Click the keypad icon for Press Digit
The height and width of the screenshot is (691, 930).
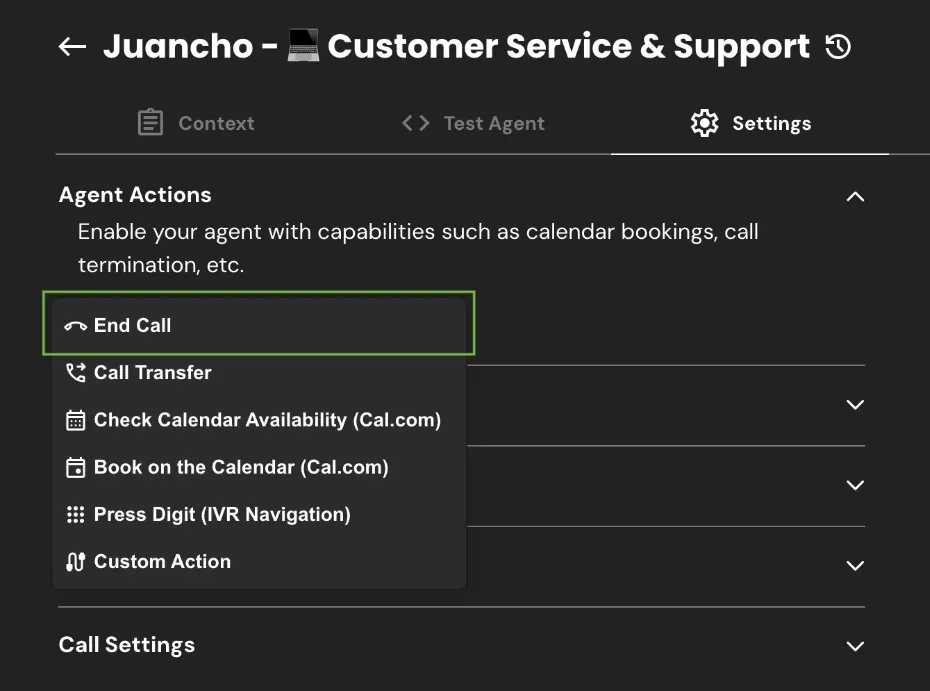[75, 515]
